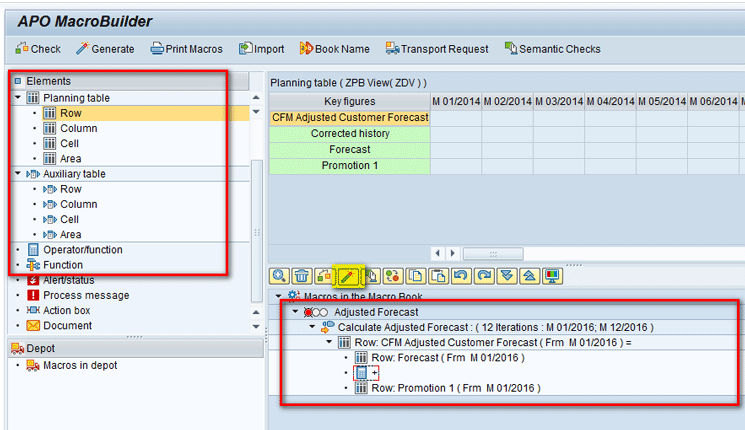Select the Alert/status element
The width and height of the screenshot is (745, 430).
click(70, 280)
